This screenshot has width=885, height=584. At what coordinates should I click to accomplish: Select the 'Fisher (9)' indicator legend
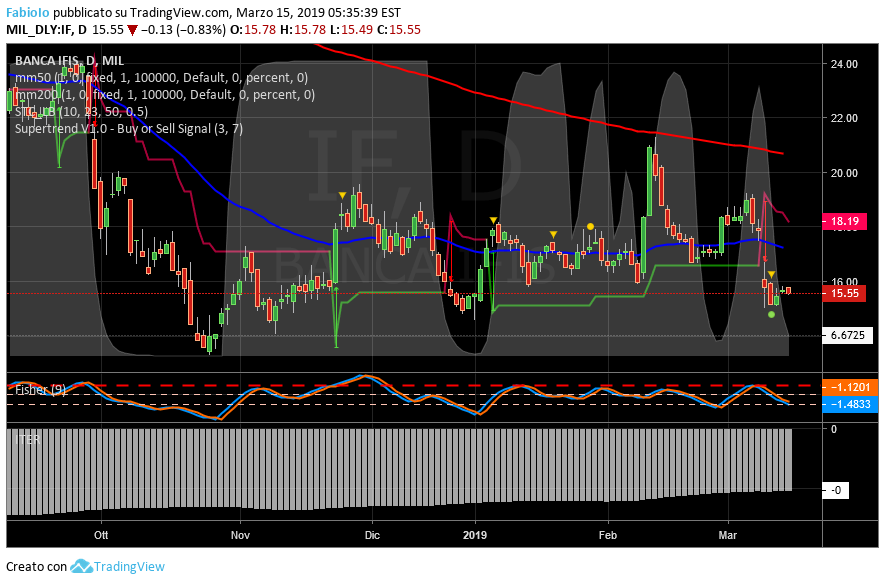40,389
